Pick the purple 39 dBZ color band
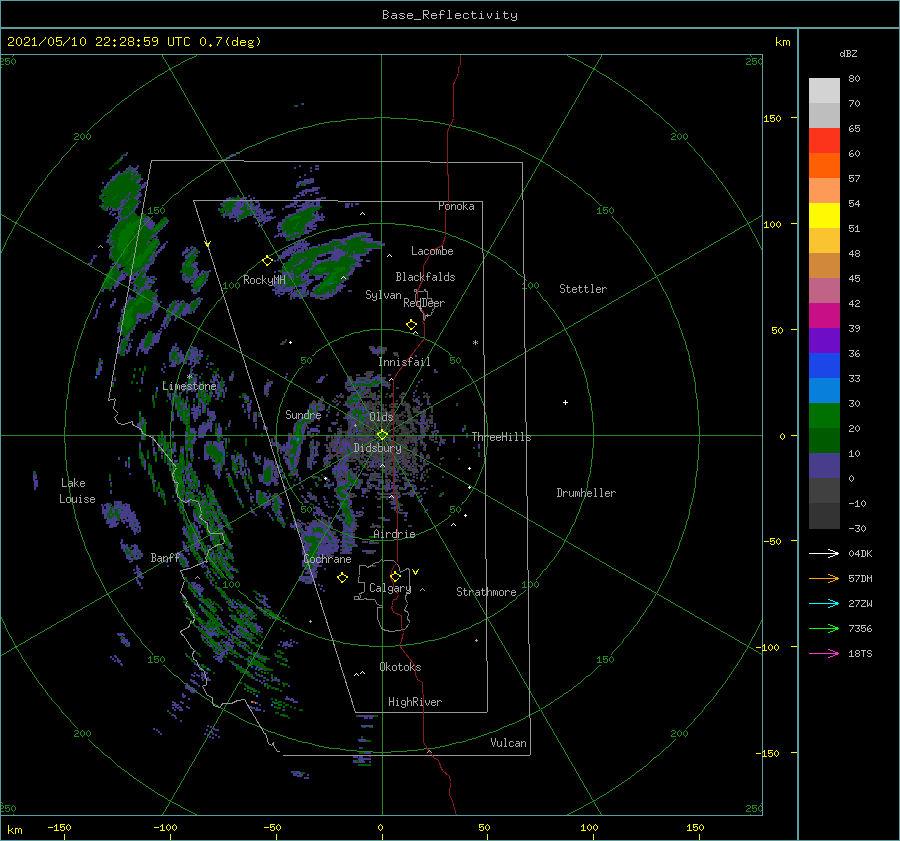900x841 pixels. tap(824, 340)
